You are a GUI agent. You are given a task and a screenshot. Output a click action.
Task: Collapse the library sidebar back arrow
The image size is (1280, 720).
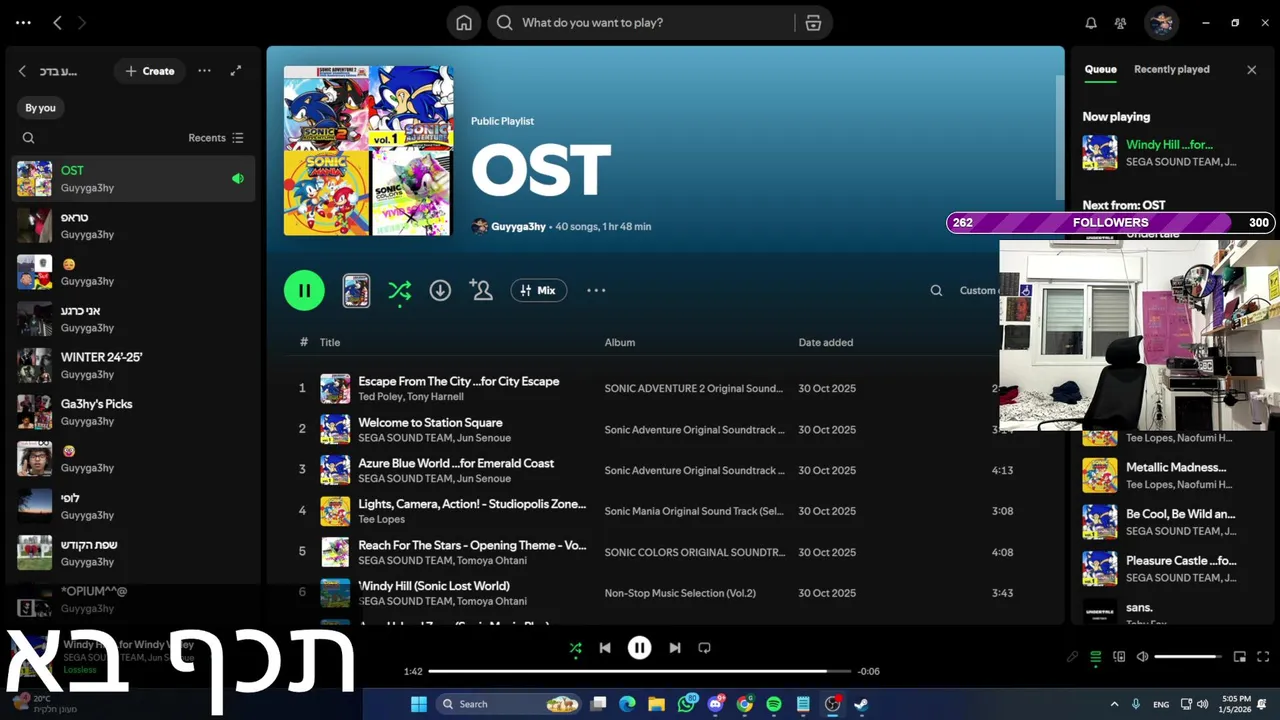pos(22,71)
